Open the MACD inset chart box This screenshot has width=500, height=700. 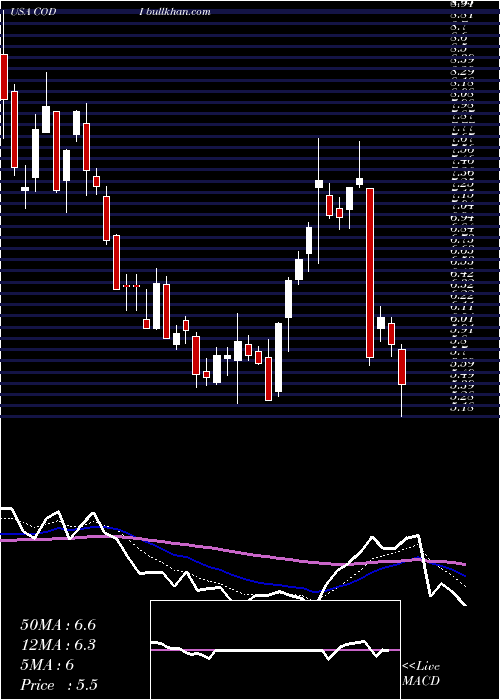click(275, 650)
